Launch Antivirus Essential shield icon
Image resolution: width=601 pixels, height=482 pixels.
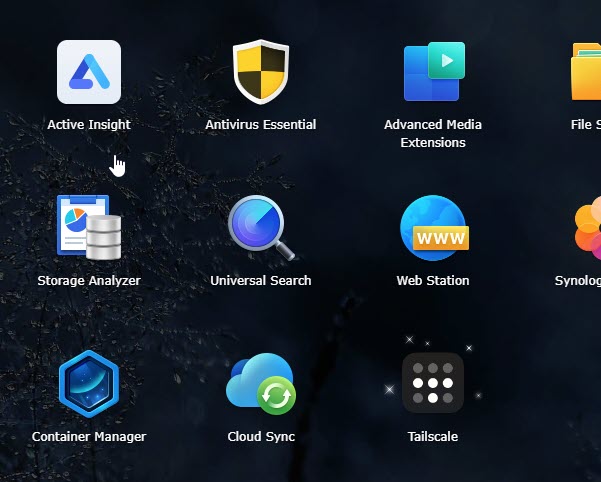click(x=261, y=72)
